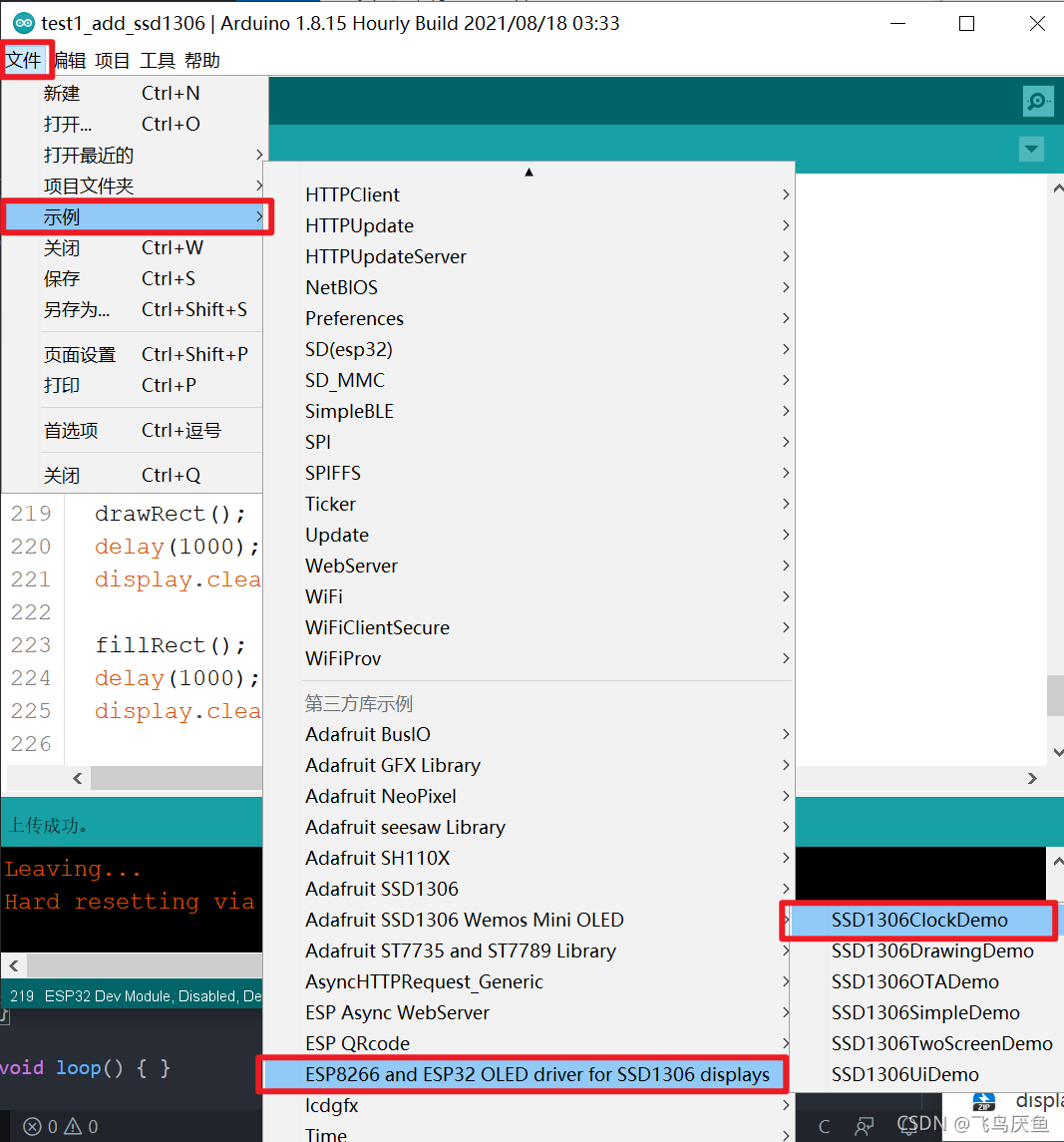
Task: Open SSD1306ClockDemo example
Action: [x=922, y=920]
